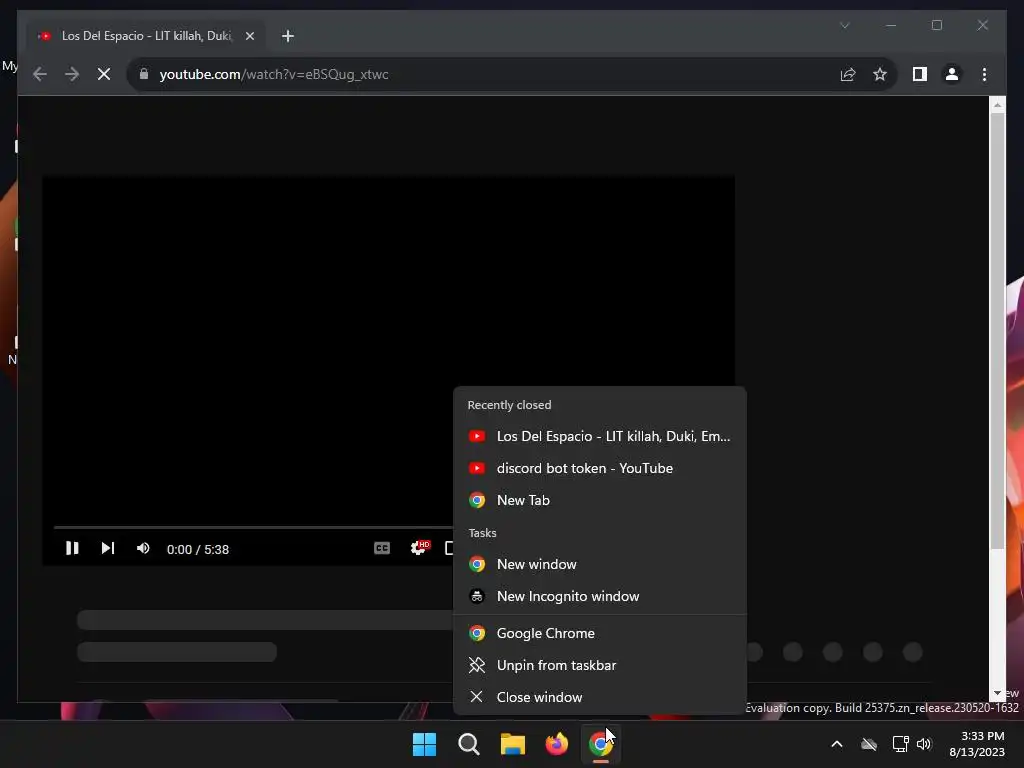Open a new tab with plus button
This screenshot has width=1024, height=768.
pyautogui.click(x=287, y=36)
